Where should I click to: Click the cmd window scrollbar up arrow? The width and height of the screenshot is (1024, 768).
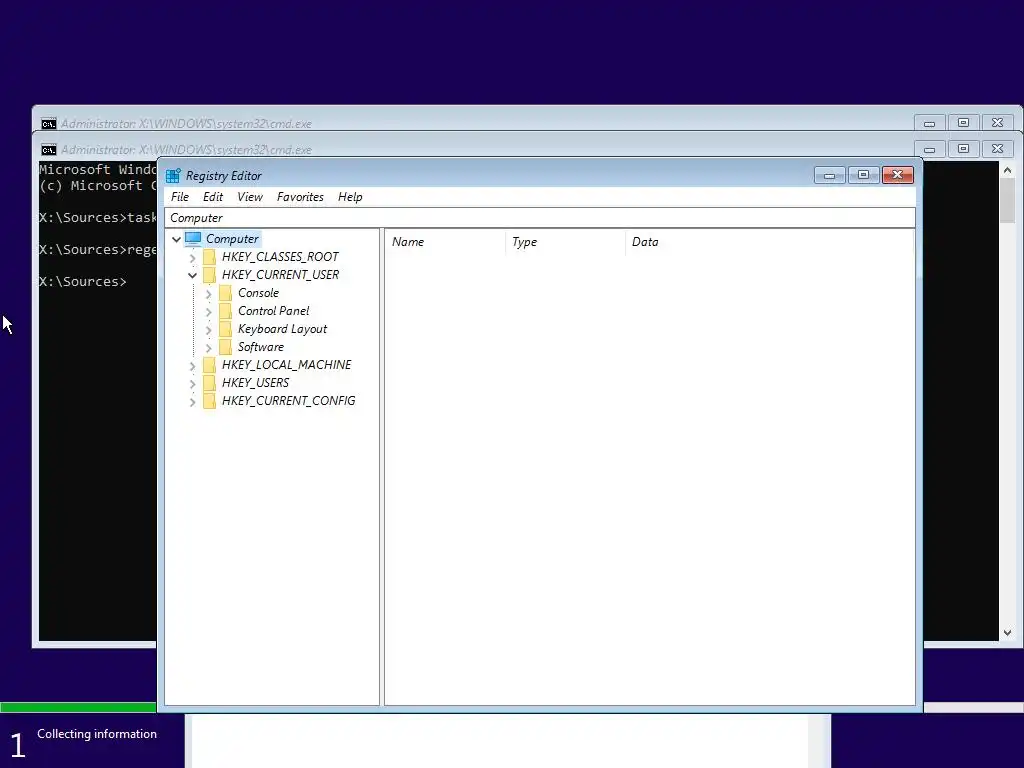[1007, 170]
